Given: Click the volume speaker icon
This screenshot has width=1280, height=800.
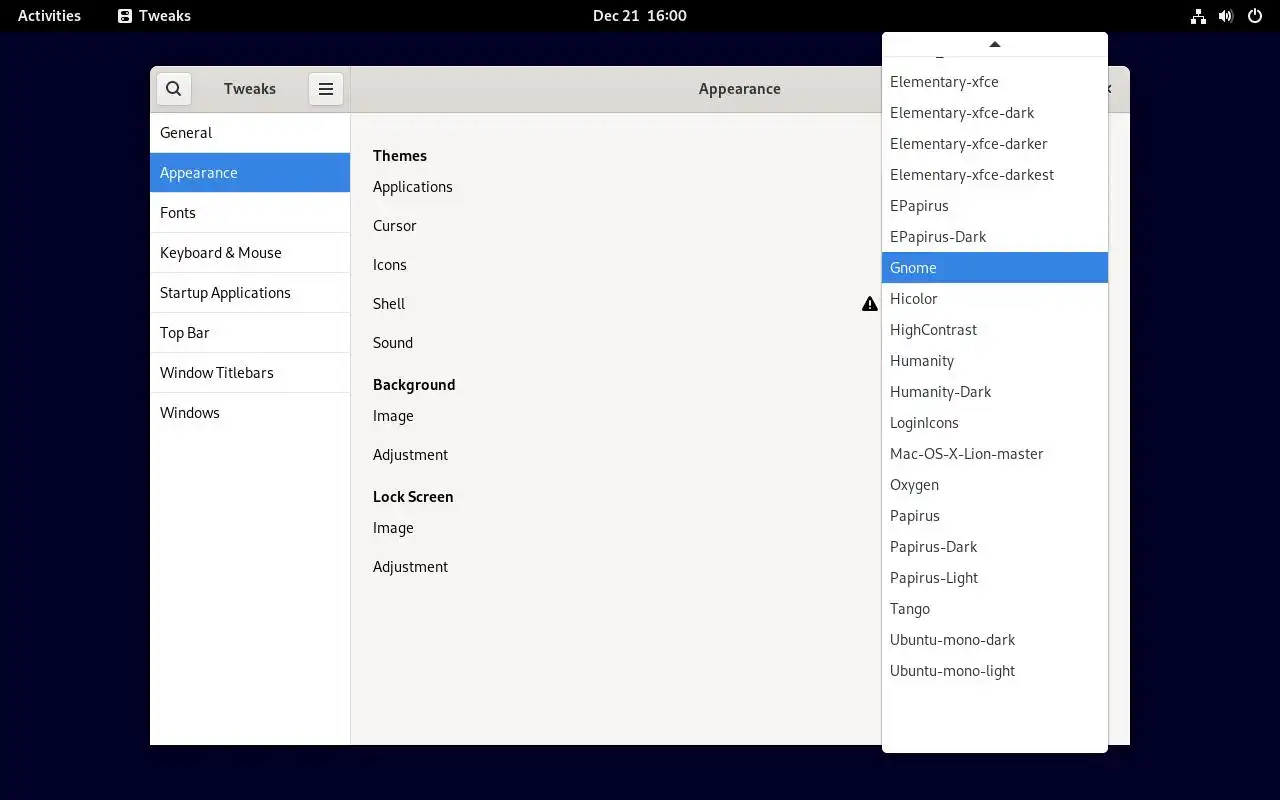Looking at the screenshot, I should click(x=1226, y=16).
